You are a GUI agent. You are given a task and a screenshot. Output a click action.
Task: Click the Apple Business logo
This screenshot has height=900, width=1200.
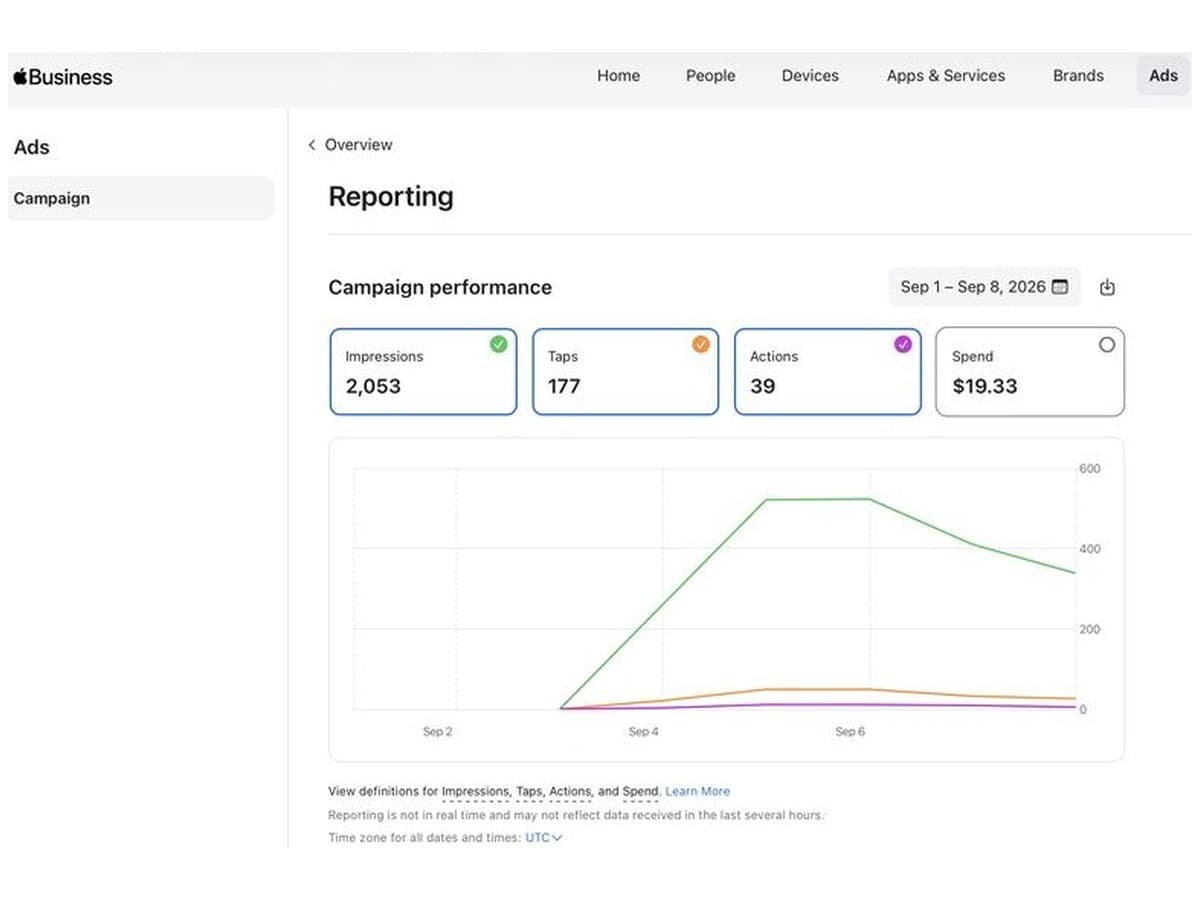[63, 77]
